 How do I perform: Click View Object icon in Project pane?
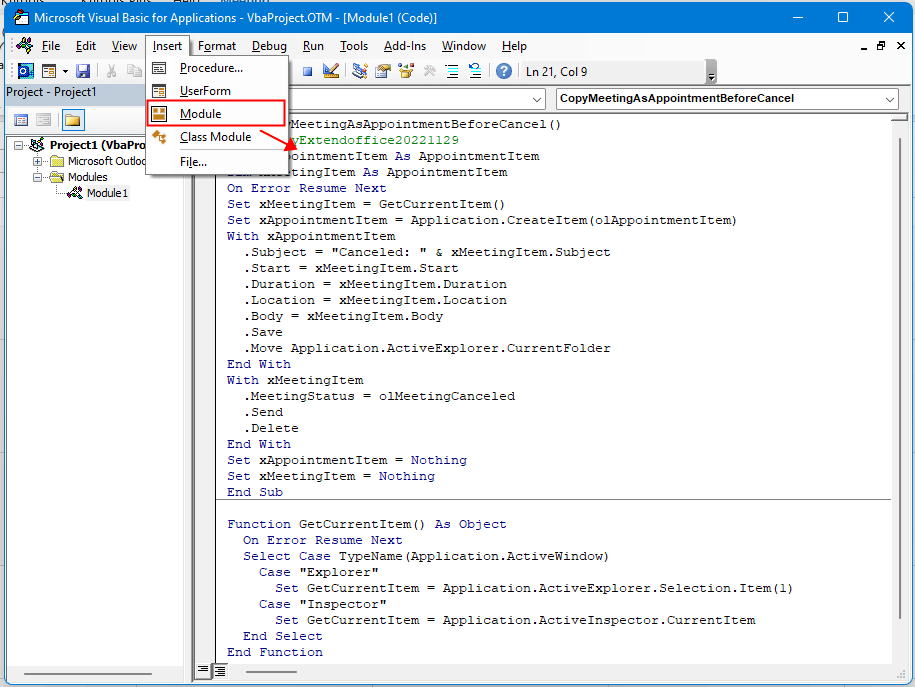point(44,120)
